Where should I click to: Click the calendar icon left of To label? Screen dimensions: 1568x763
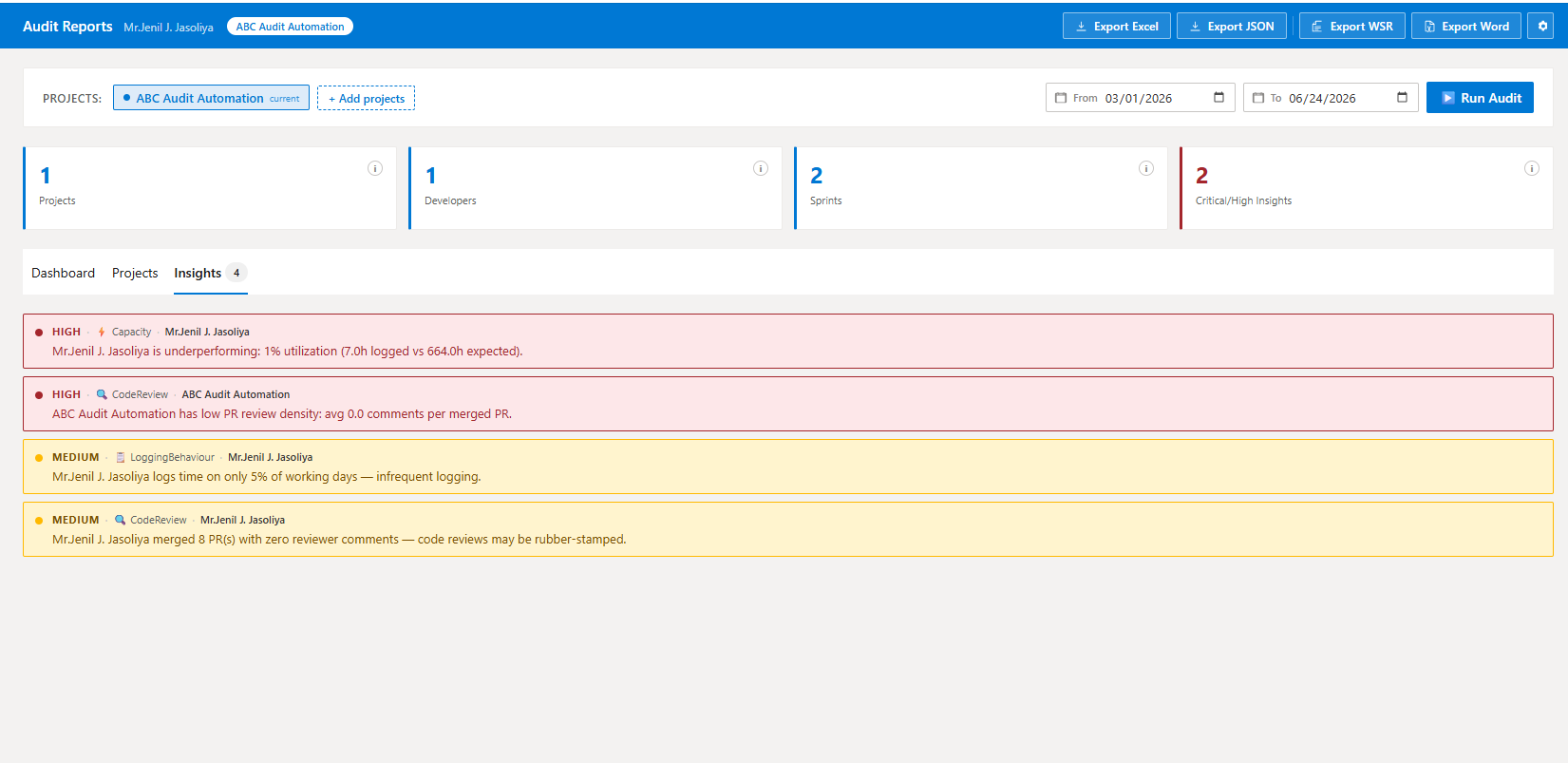coord(1258,98)
